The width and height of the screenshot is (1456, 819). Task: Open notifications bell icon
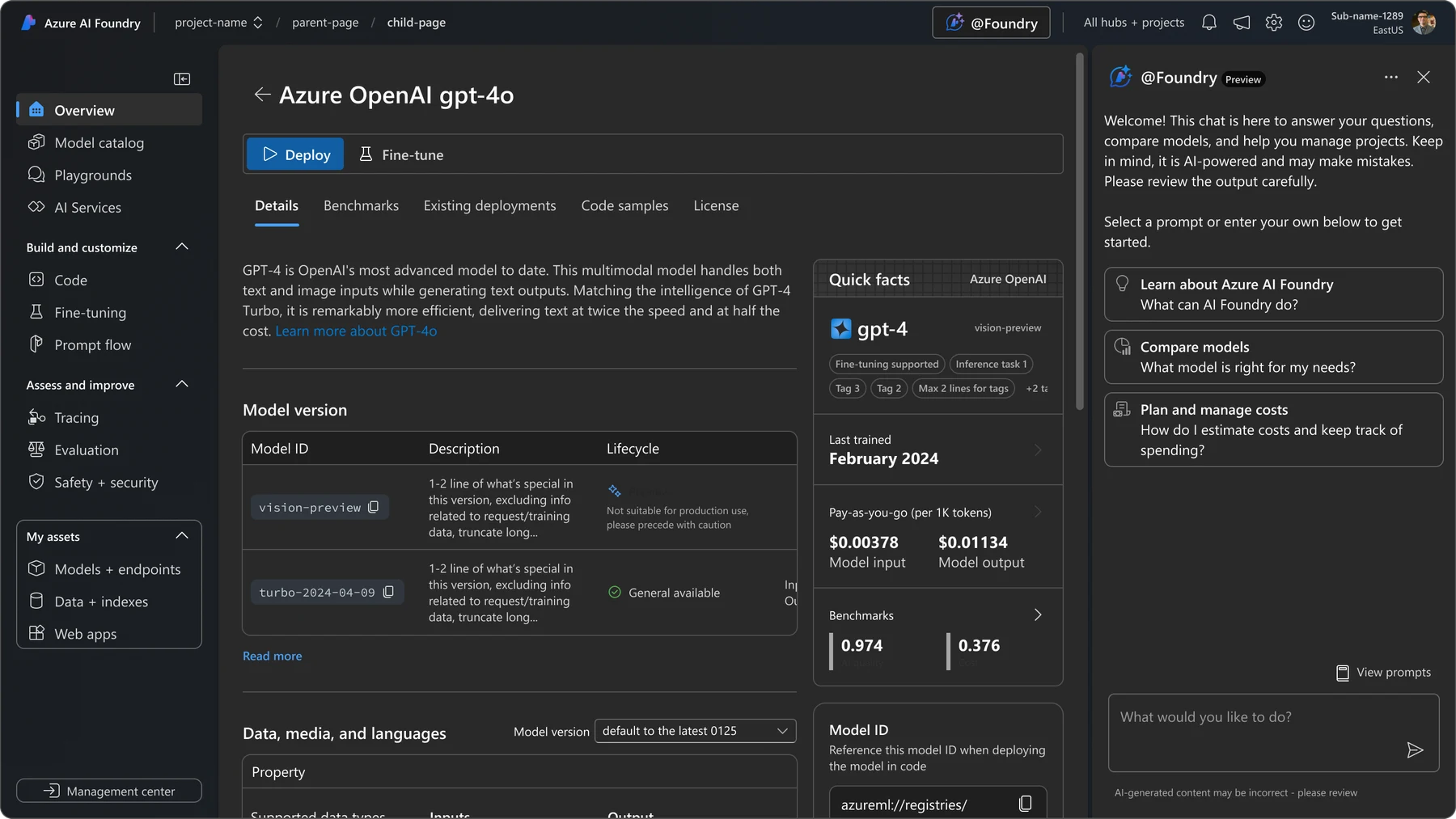click(x=1209, y=23)
